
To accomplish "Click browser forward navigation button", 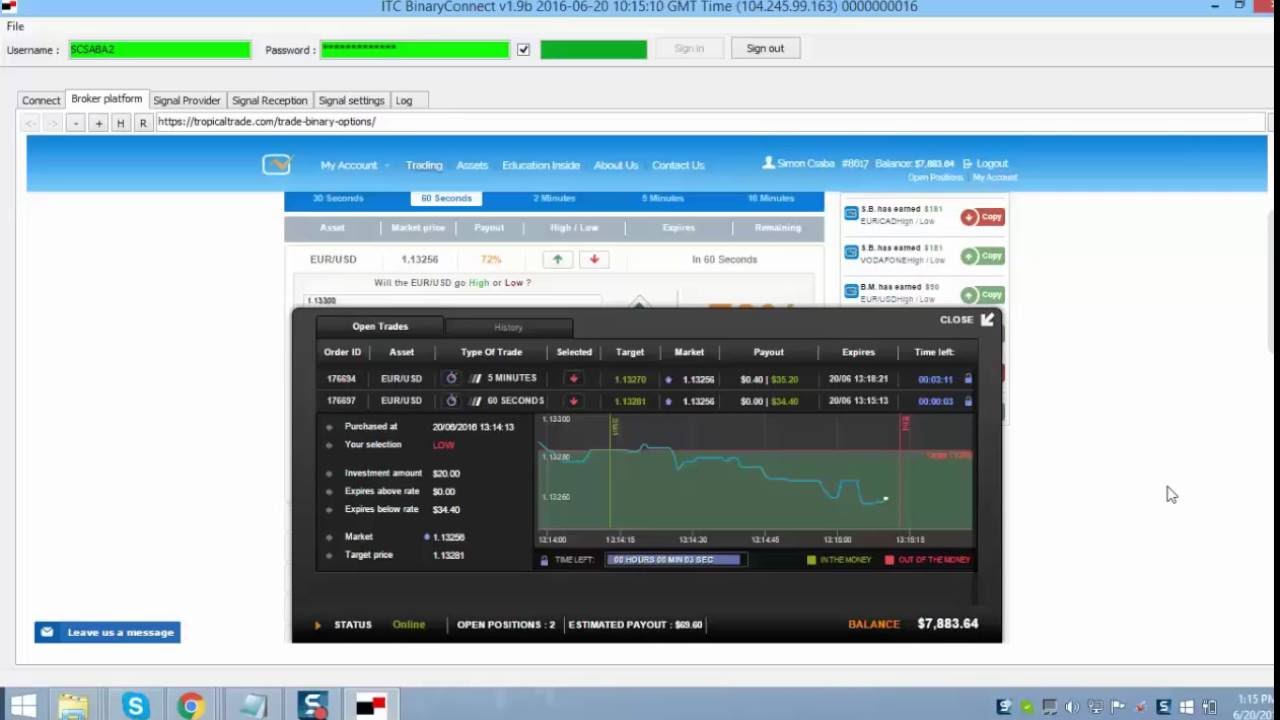I will click(53, 122).
